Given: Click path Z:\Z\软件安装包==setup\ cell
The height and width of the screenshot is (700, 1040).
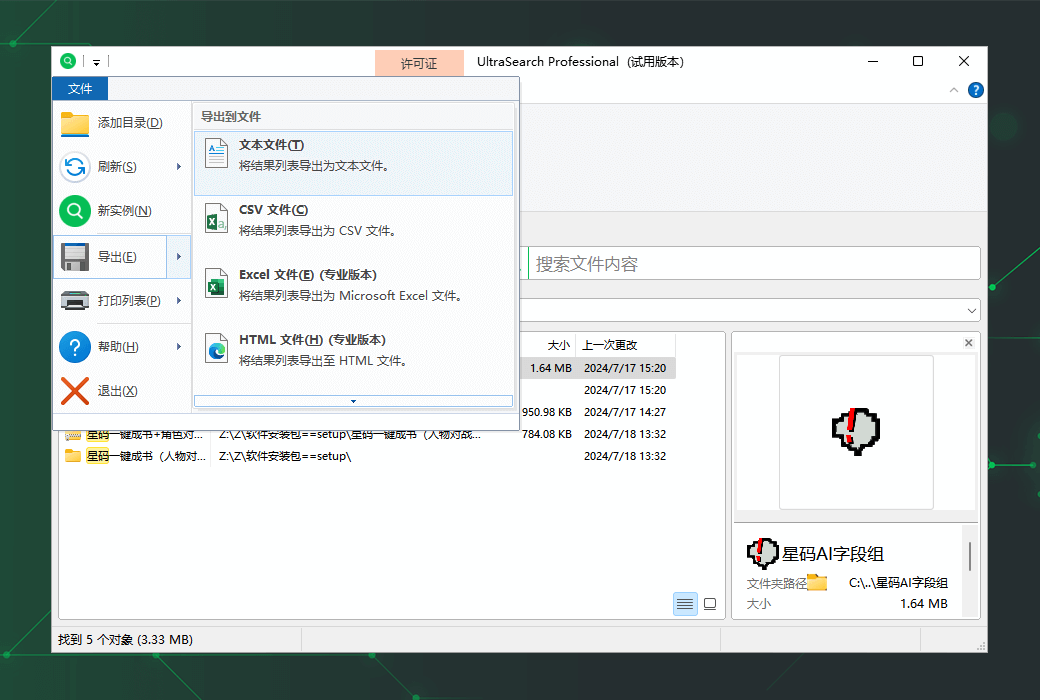Looking at the screenshot, I should point(285,456).
